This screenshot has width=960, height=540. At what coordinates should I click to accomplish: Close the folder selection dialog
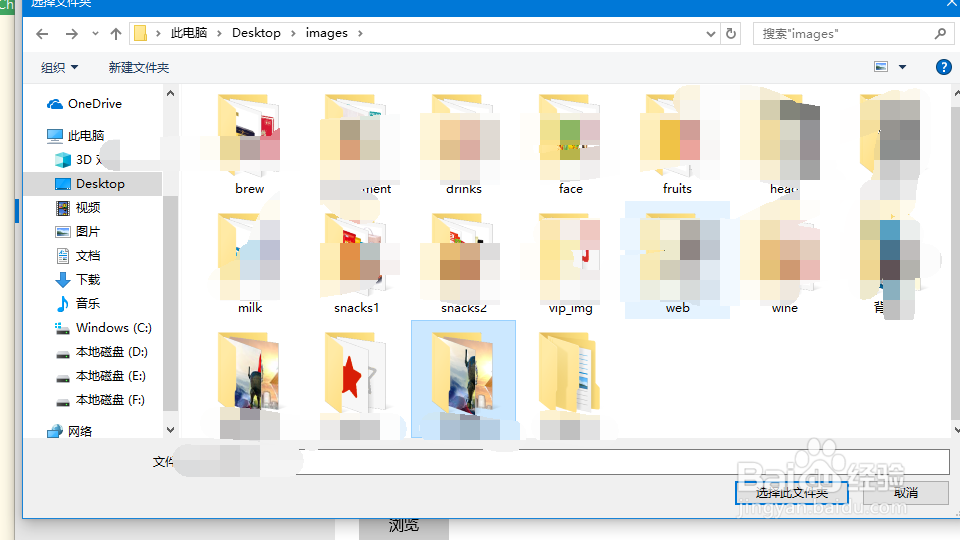click(950, 3)
